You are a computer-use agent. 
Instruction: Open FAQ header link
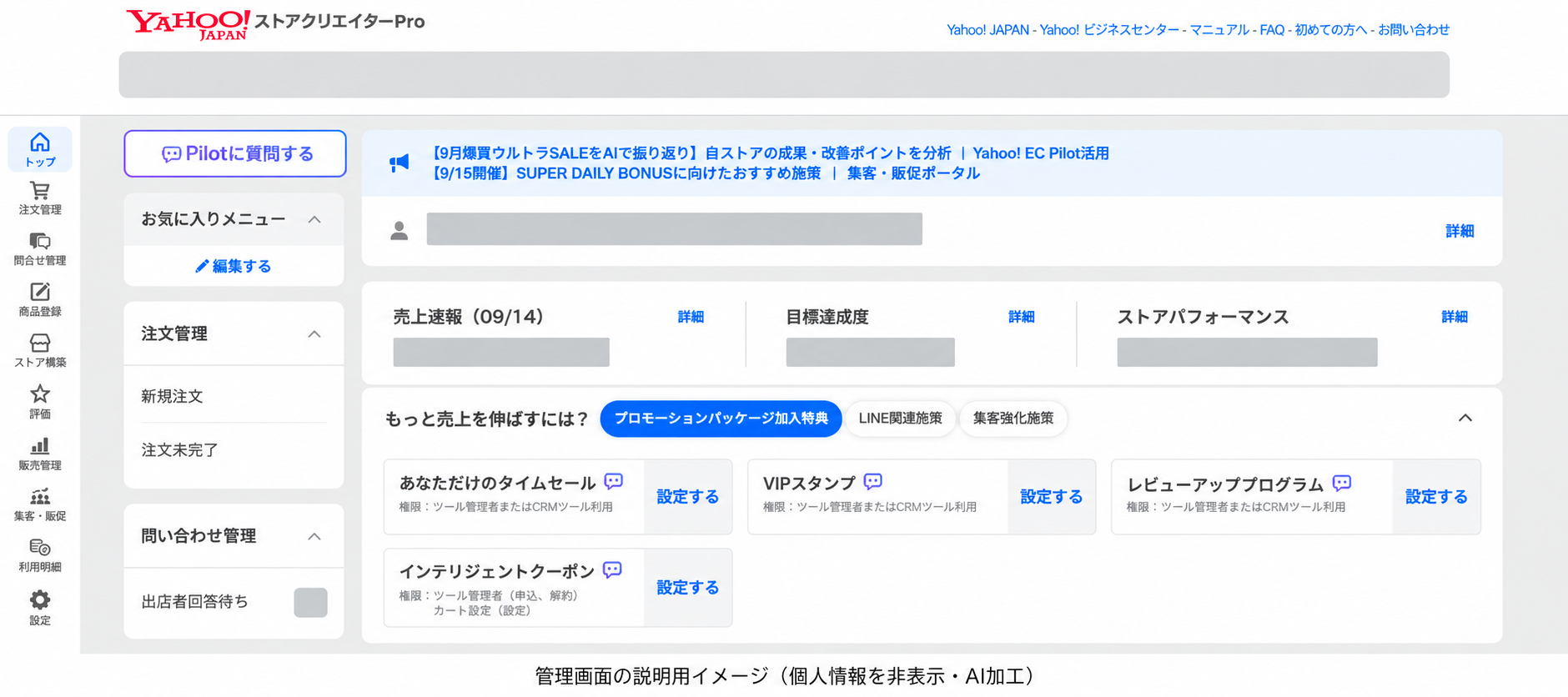tap(1272, 30)
